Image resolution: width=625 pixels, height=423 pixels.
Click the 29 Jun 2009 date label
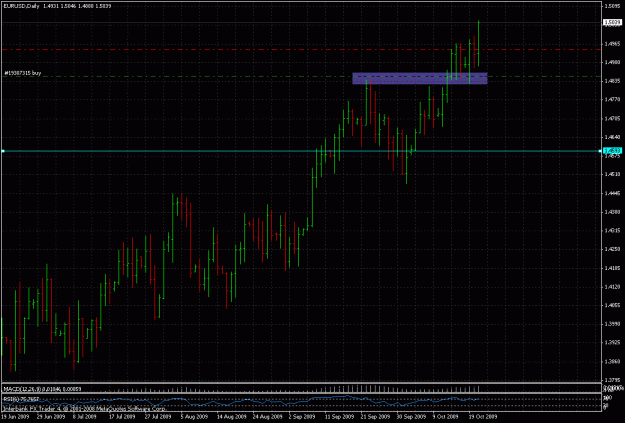tap(51, 417)
